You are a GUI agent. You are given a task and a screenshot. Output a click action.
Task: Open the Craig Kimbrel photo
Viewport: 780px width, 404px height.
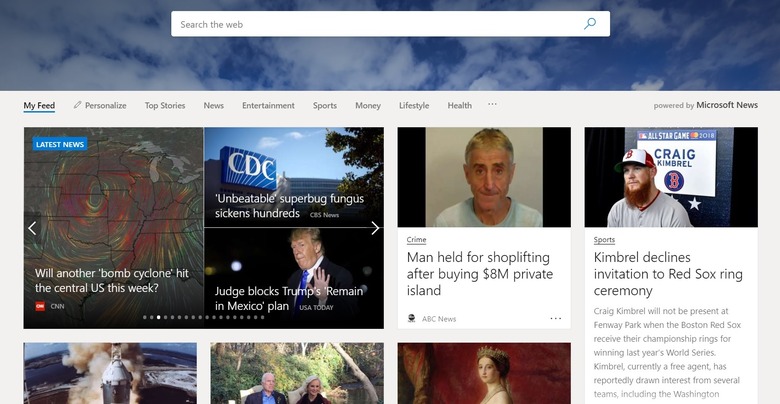671,177
